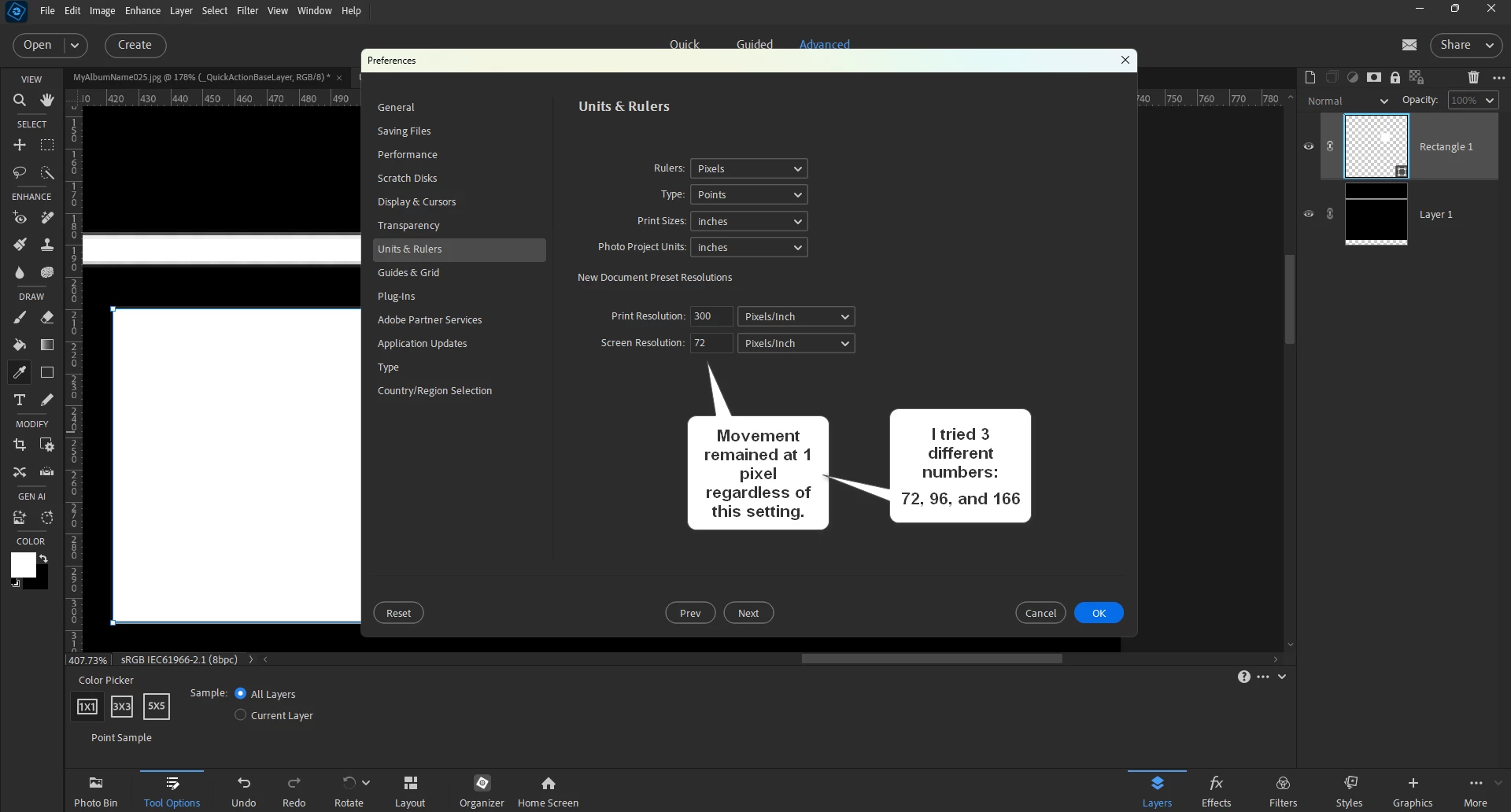Select the Sponge tool
1511x812 pixels.
pos(47,272)
